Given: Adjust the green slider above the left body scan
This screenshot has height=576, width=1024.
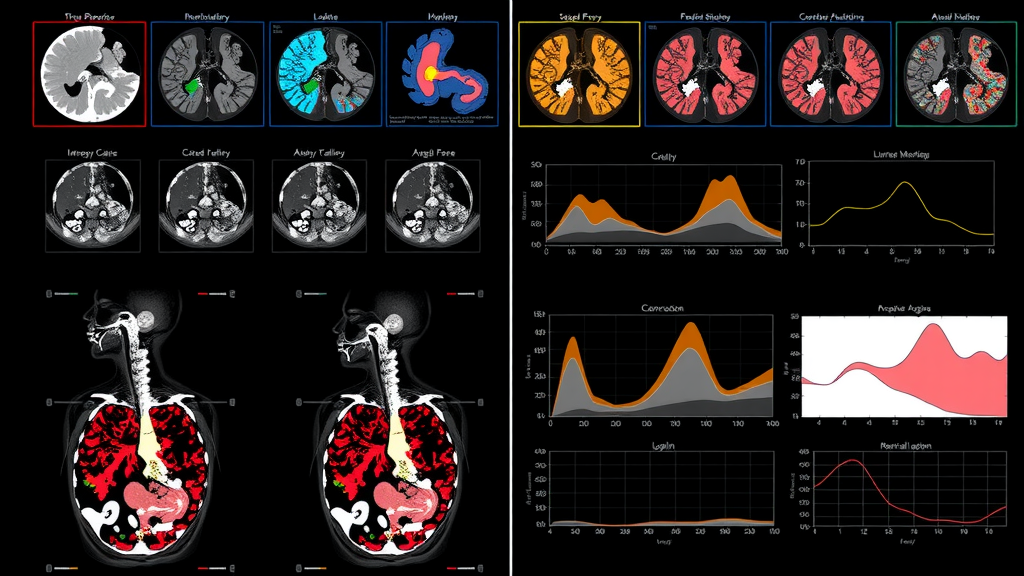Looking at the screenshot, I should (x=67, y=294).
